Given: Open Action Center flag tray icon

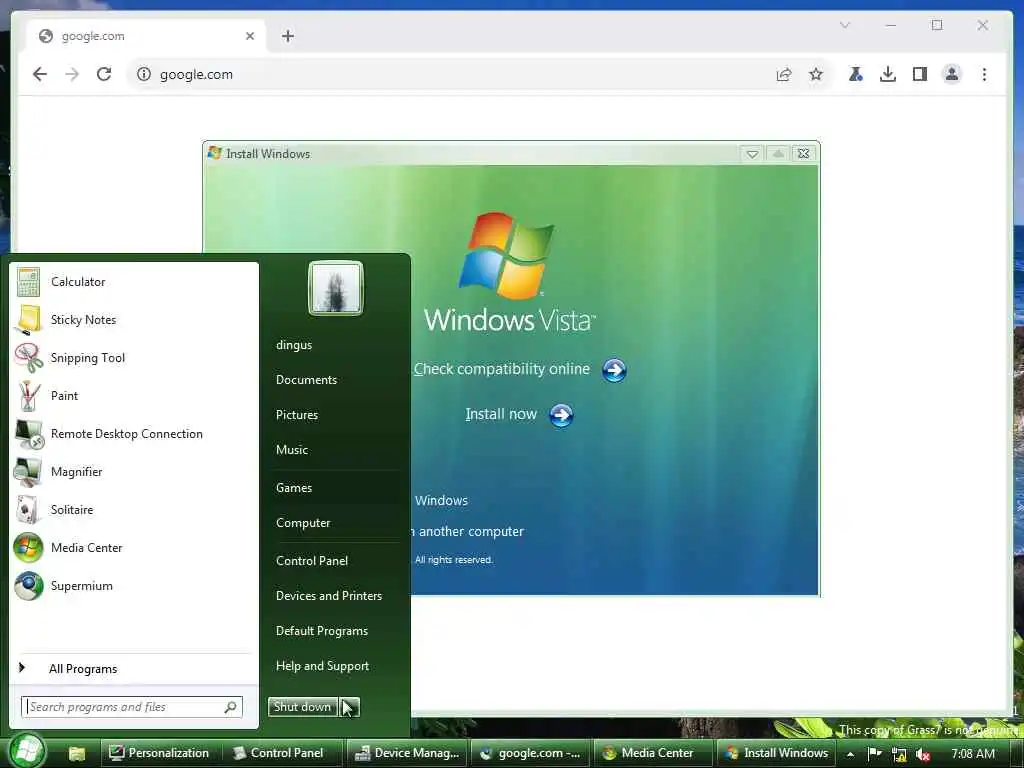Looking at the screenshot, I should (874, 754).
